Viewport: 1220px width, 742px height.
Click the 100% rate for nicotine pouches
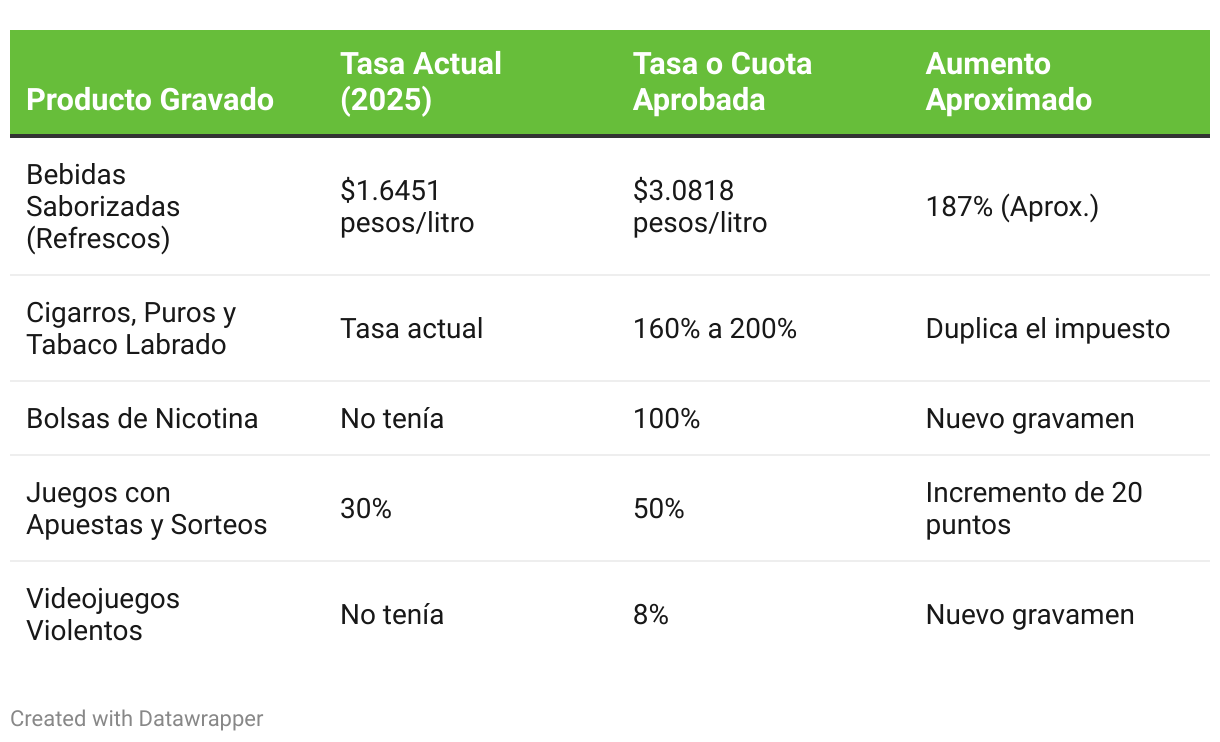point(667,418)
